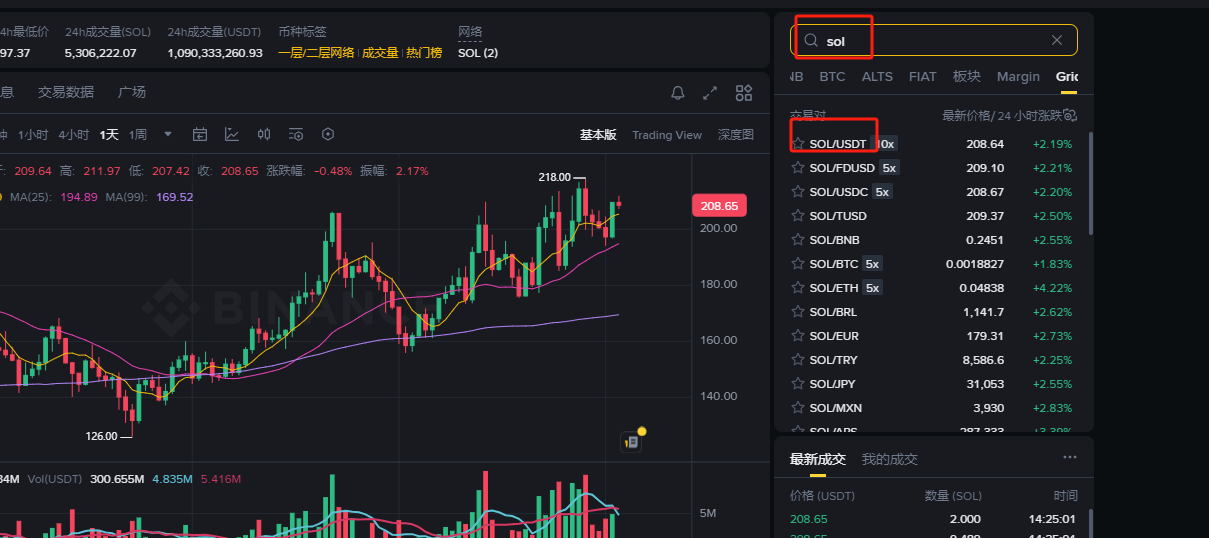Image resolution: width=1209 pixels, height=538 pixels.
Task: Open yellow-dot notes icon on chart
Action: coord(632,440)
